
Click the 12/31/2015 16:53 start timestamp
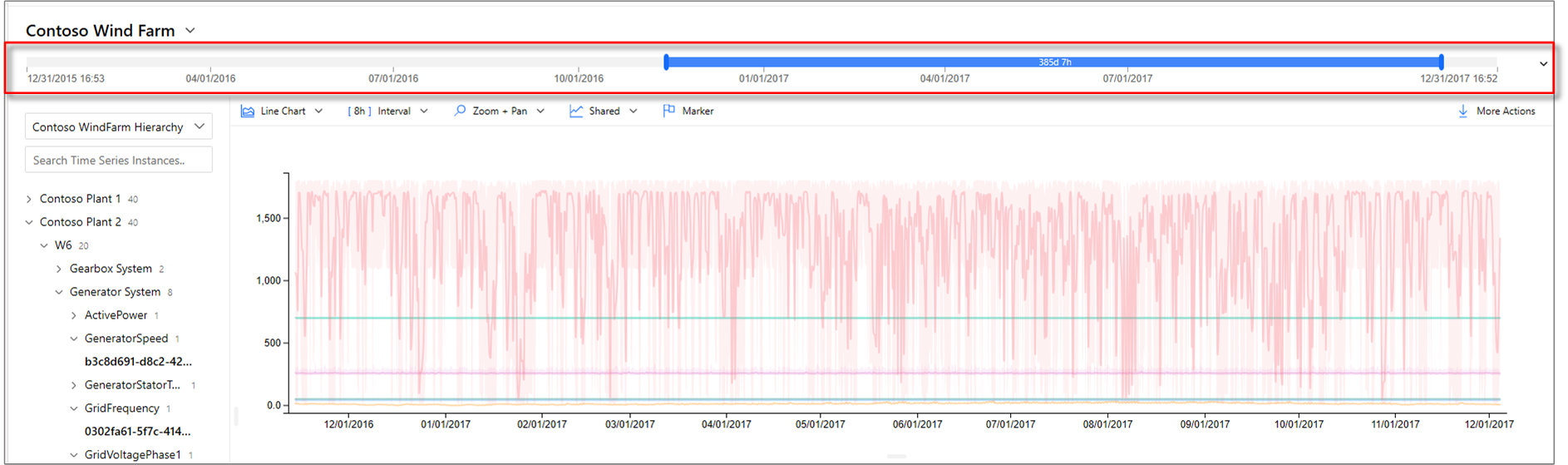[x=66, y=78]
